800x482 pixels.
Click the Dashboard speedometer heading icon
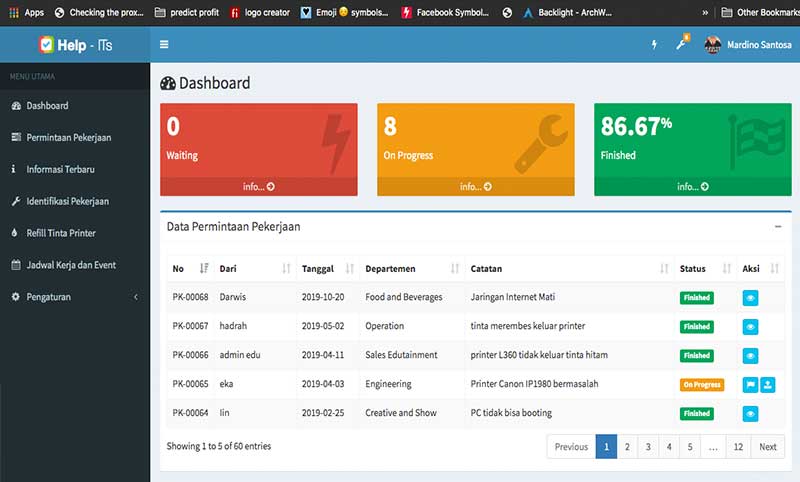coord(168,83)
